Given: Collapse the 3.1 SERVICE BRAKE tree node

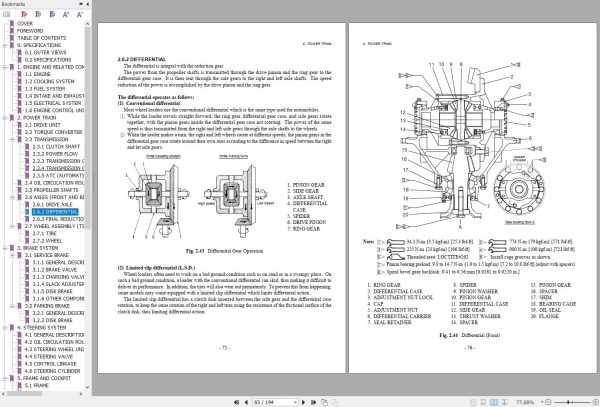Looking at the screenshot, I should point(12,255).
